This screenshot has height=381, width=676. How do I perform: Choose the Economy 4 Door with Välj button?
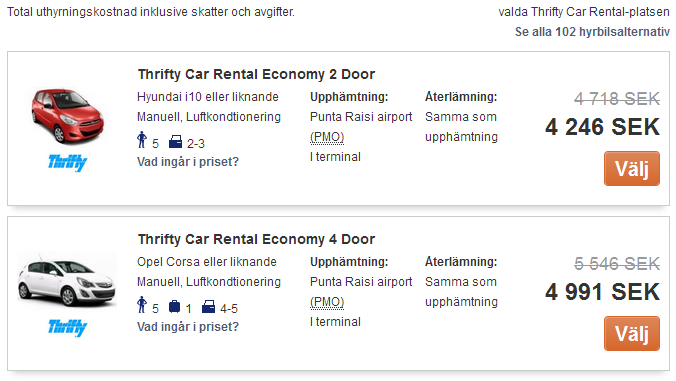pos(632,334)
